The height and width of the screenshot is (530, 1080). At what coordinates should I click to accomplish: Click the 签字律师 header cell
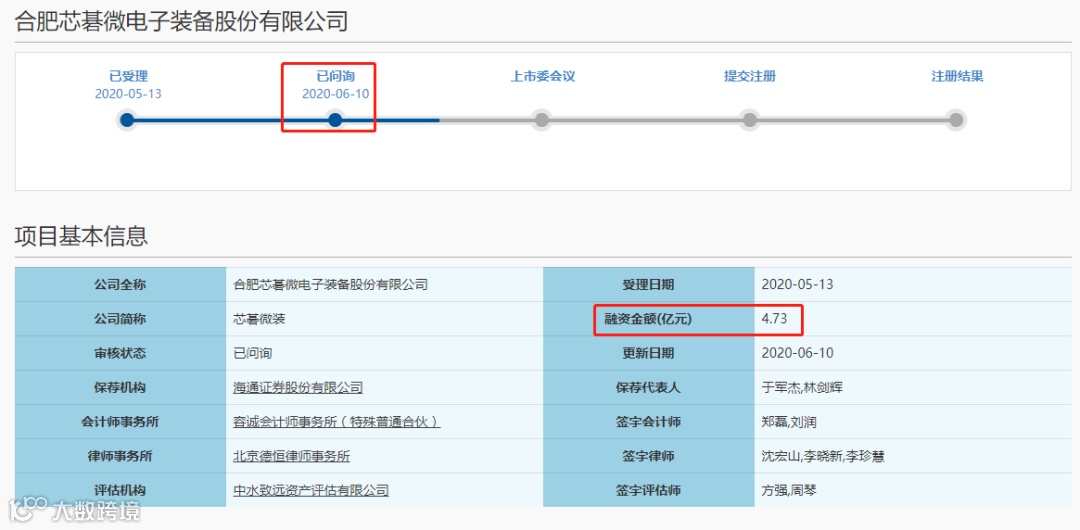coord(649,456)
